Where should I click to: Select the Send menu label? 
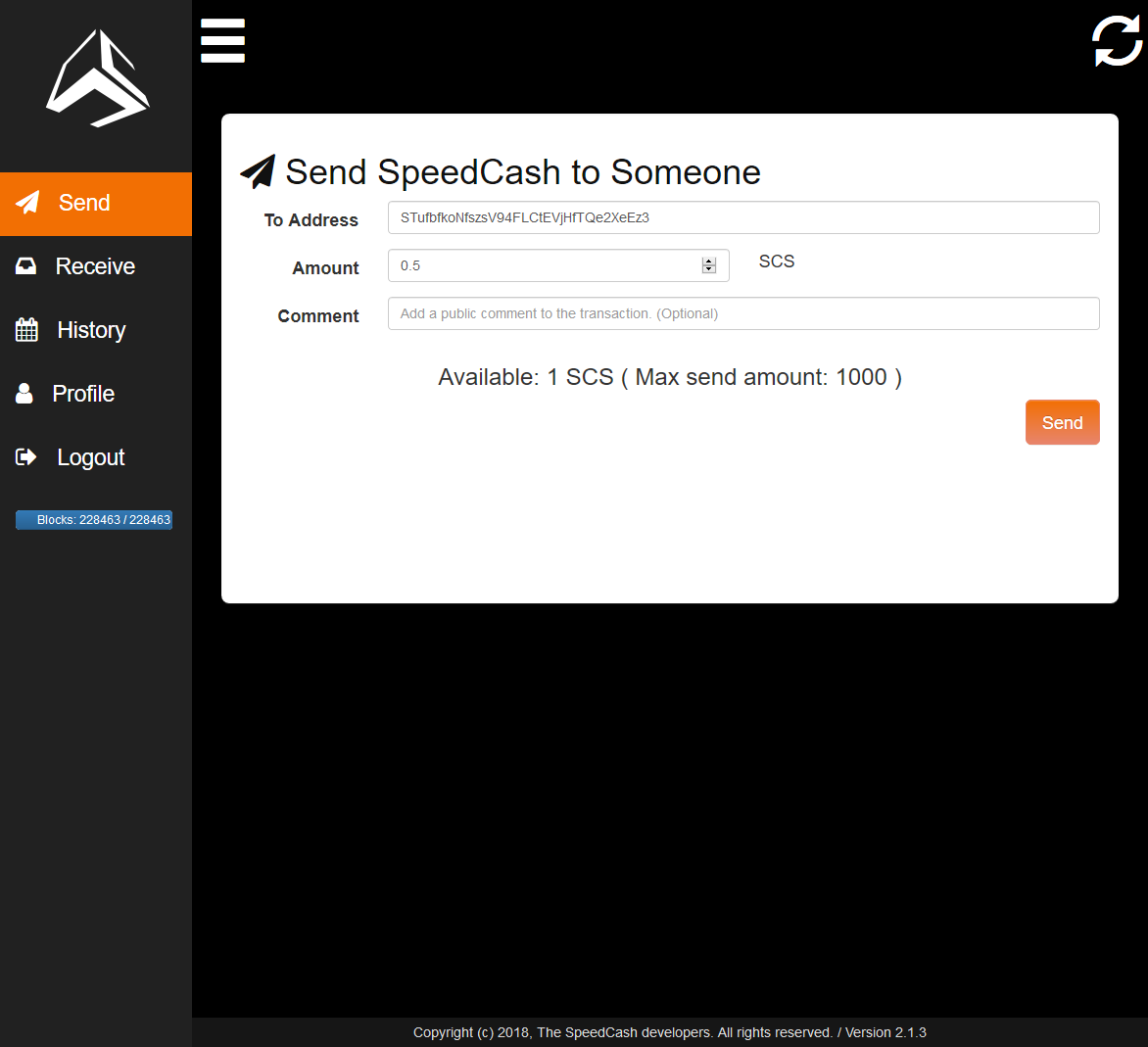84,203
